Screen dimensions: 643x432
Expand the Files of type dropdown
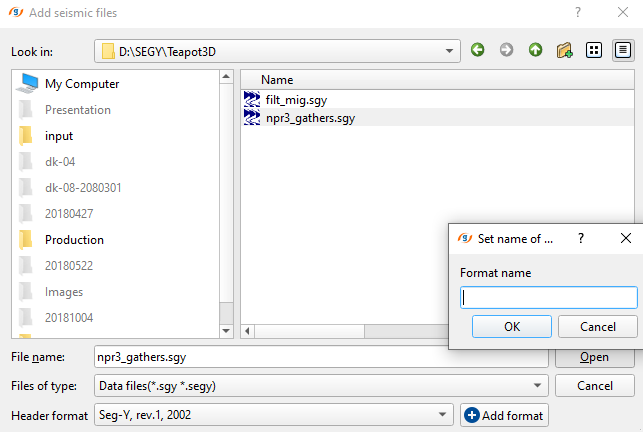pos(537,386)
